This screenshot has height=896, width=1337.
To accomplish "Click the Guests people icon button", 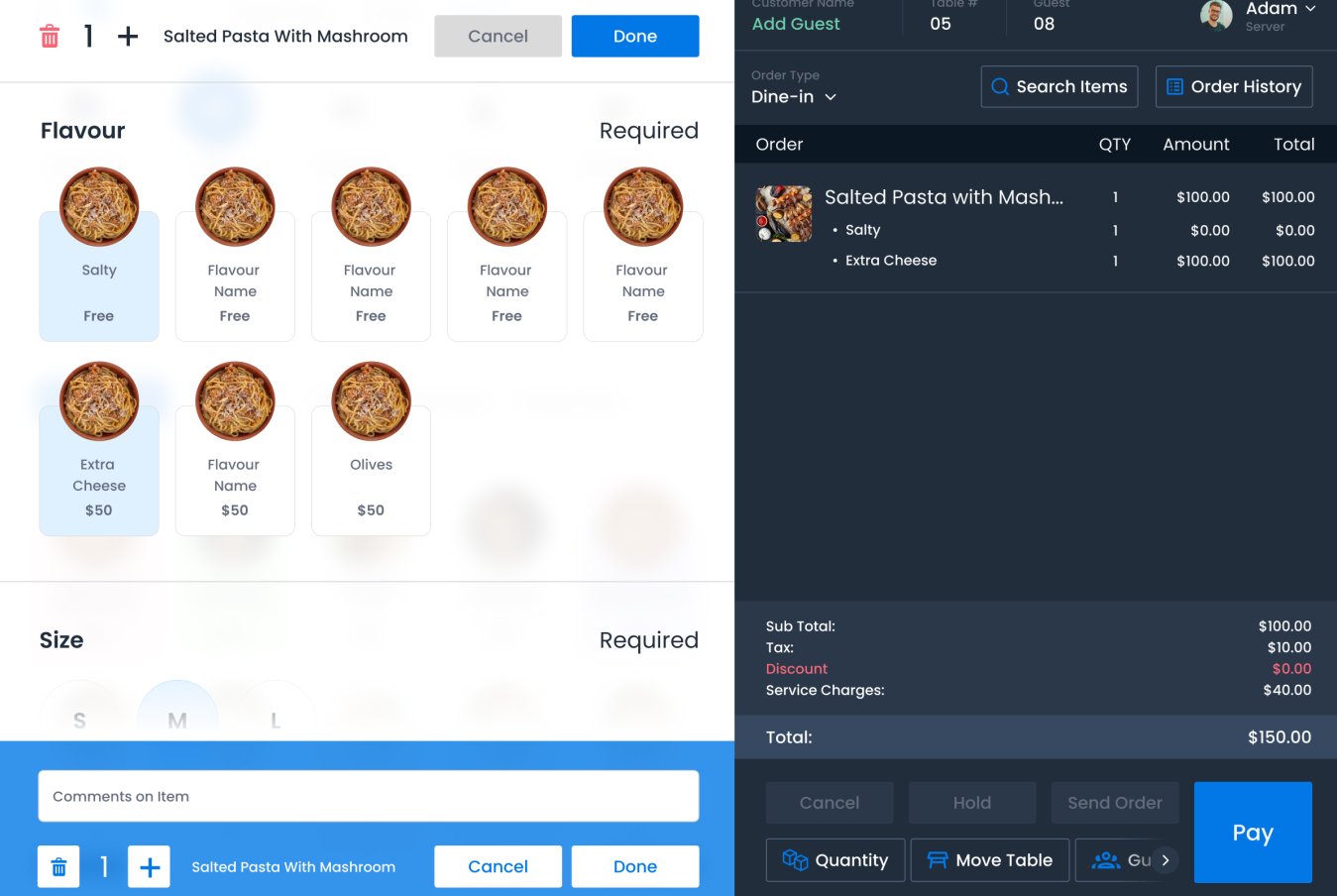I will 1115,860.
